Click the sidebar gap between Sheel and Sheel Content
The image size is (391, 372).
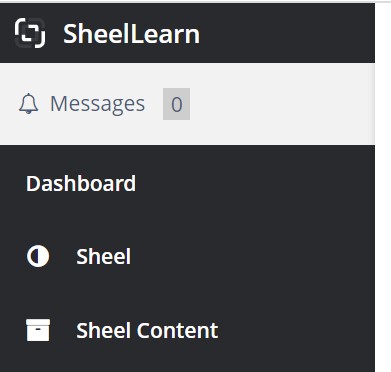[x=187, y=293]
